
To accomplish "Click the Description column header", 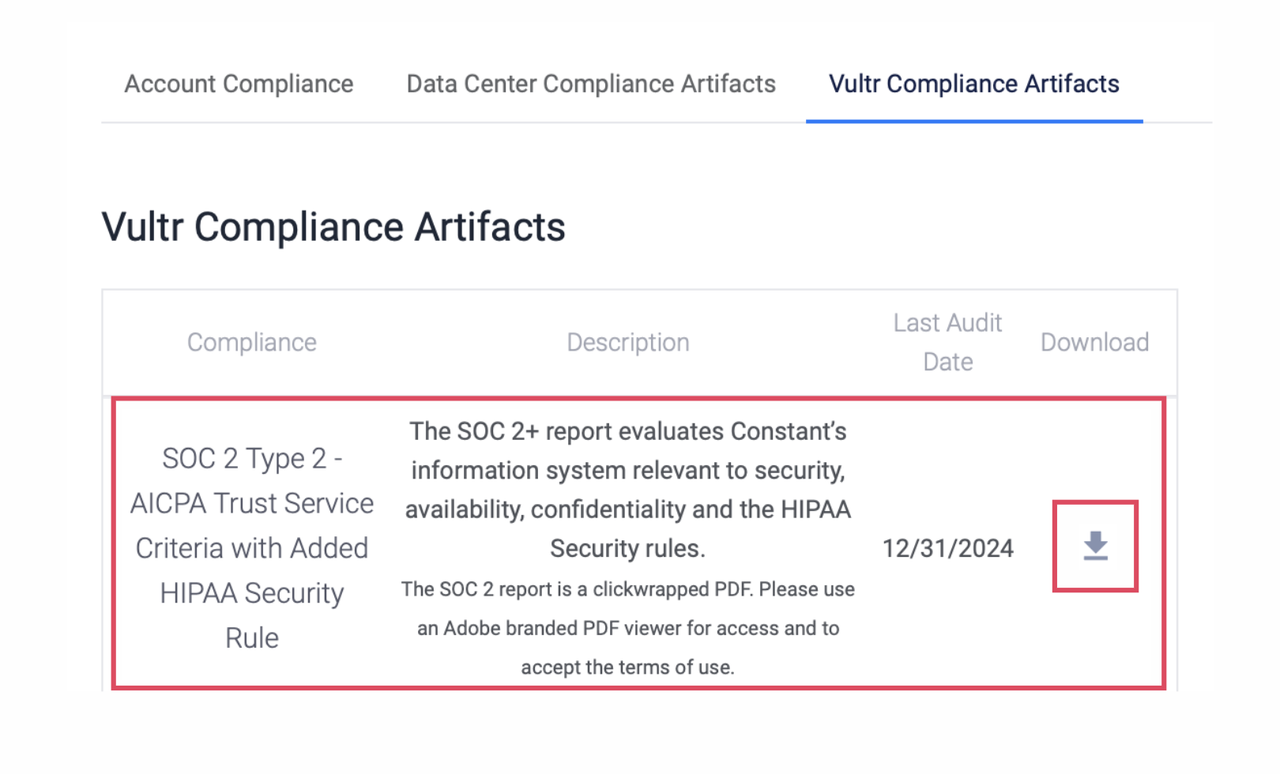I will point(628,342).
